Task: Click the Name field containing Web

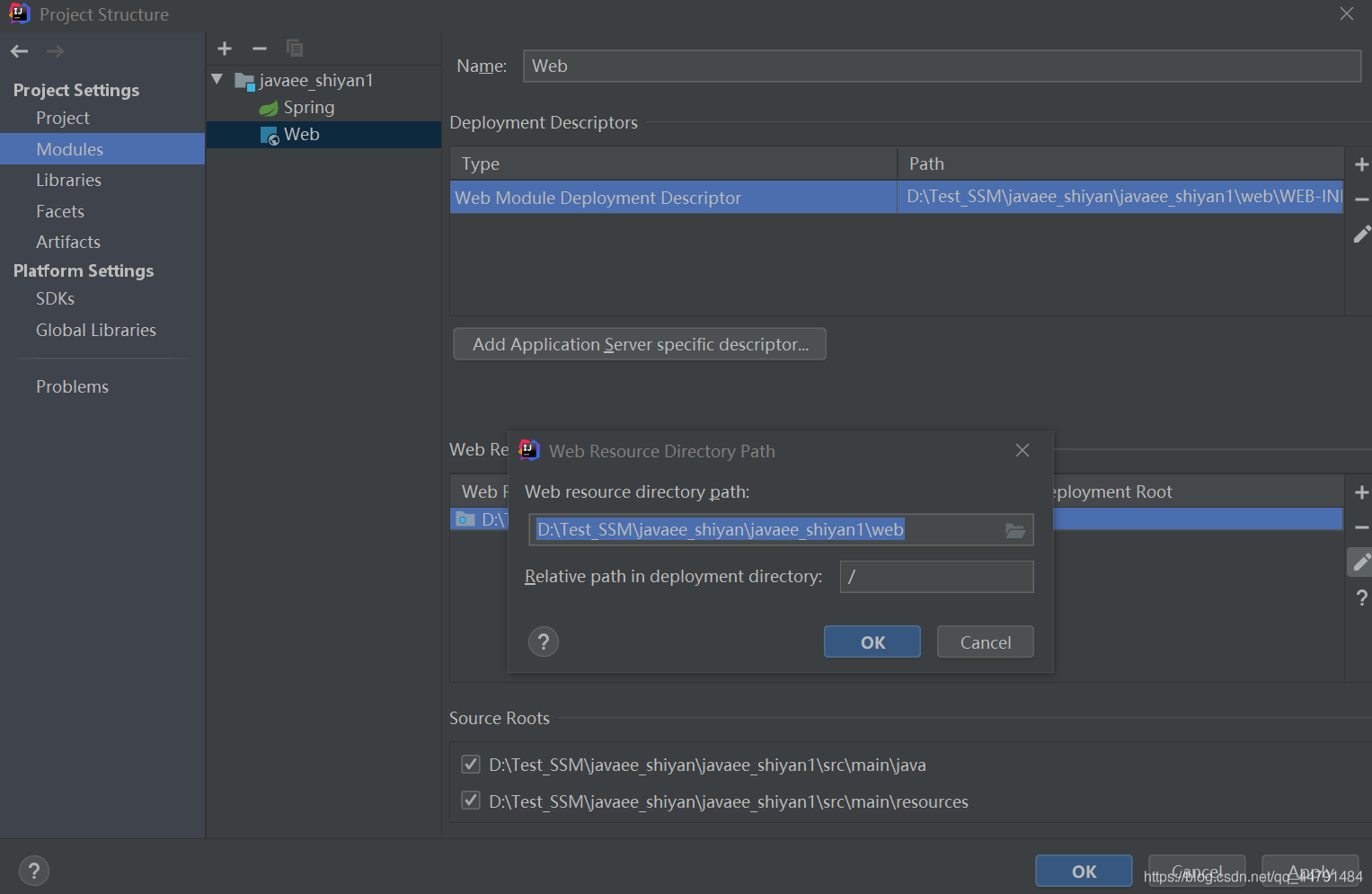Action: click(x=942, y=66)
